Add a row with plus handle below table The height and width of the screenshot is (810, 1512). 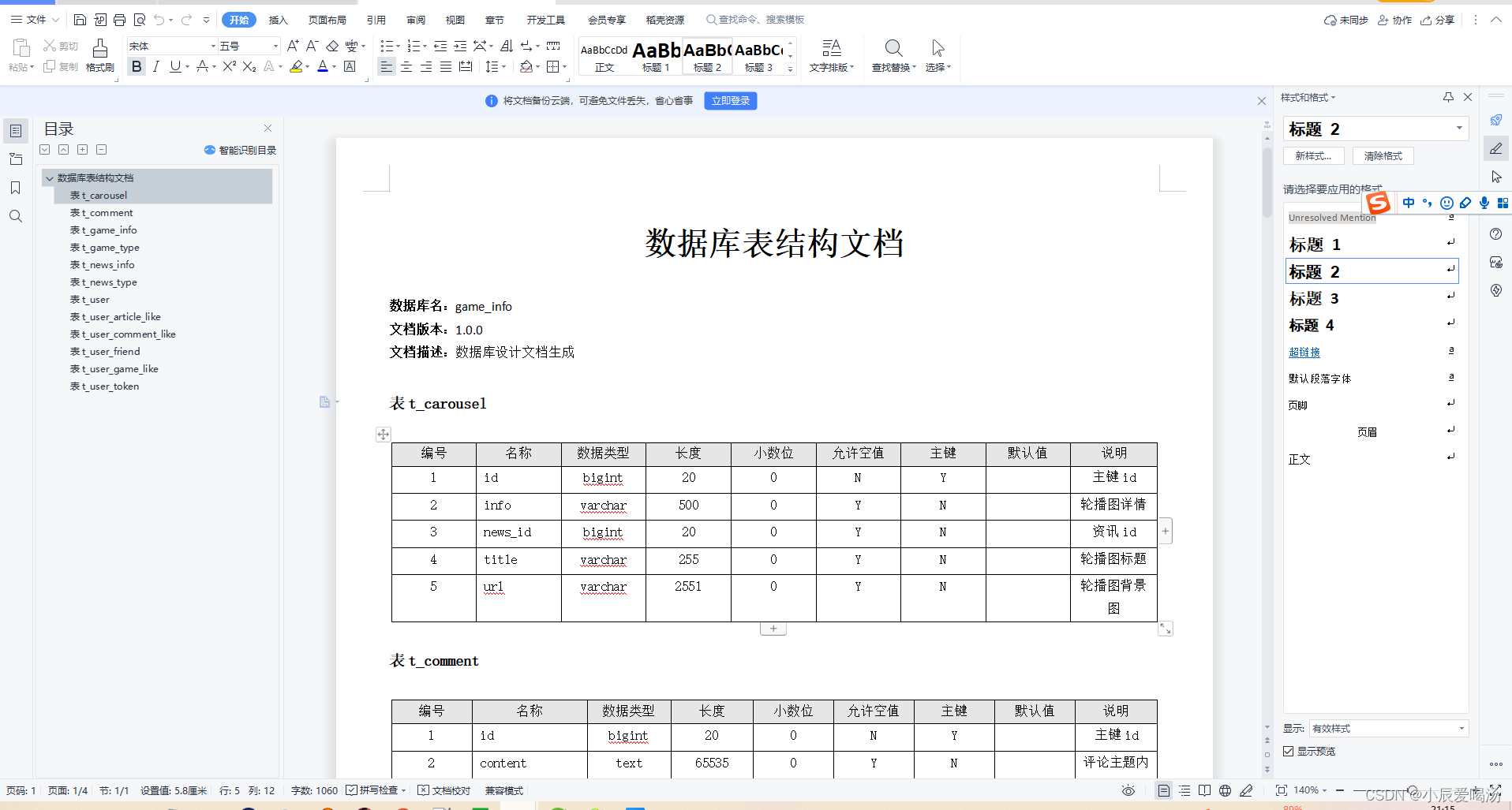773,629
